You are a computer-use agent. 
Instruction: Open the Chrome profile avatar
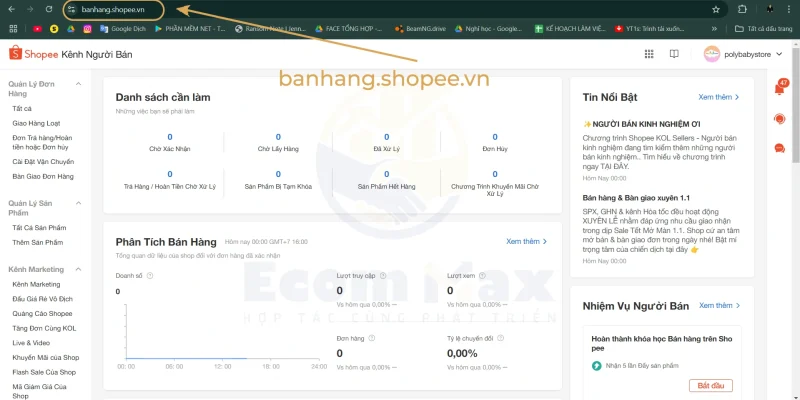[770, 9]
